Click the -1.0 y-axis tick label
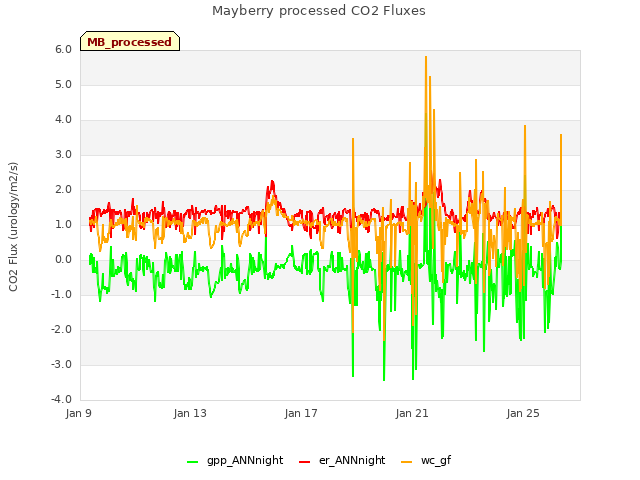 (61, 295)
